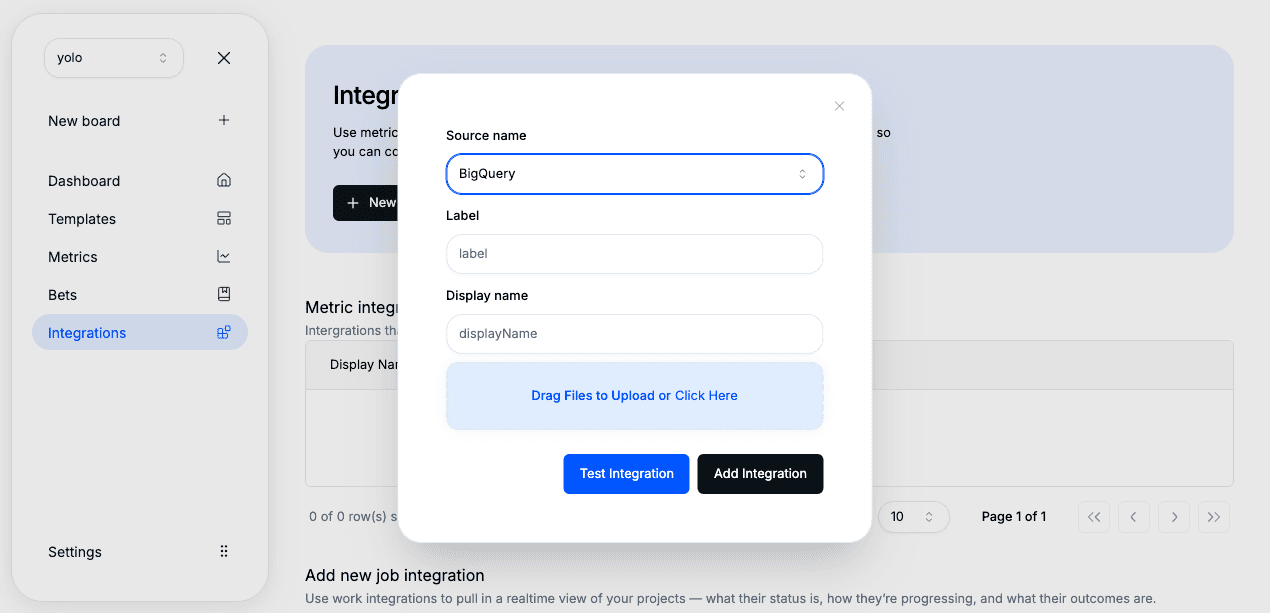Viewport: 1270px width, 613px height.
Task: Go to the Metrics page
Action: (73, 257)
